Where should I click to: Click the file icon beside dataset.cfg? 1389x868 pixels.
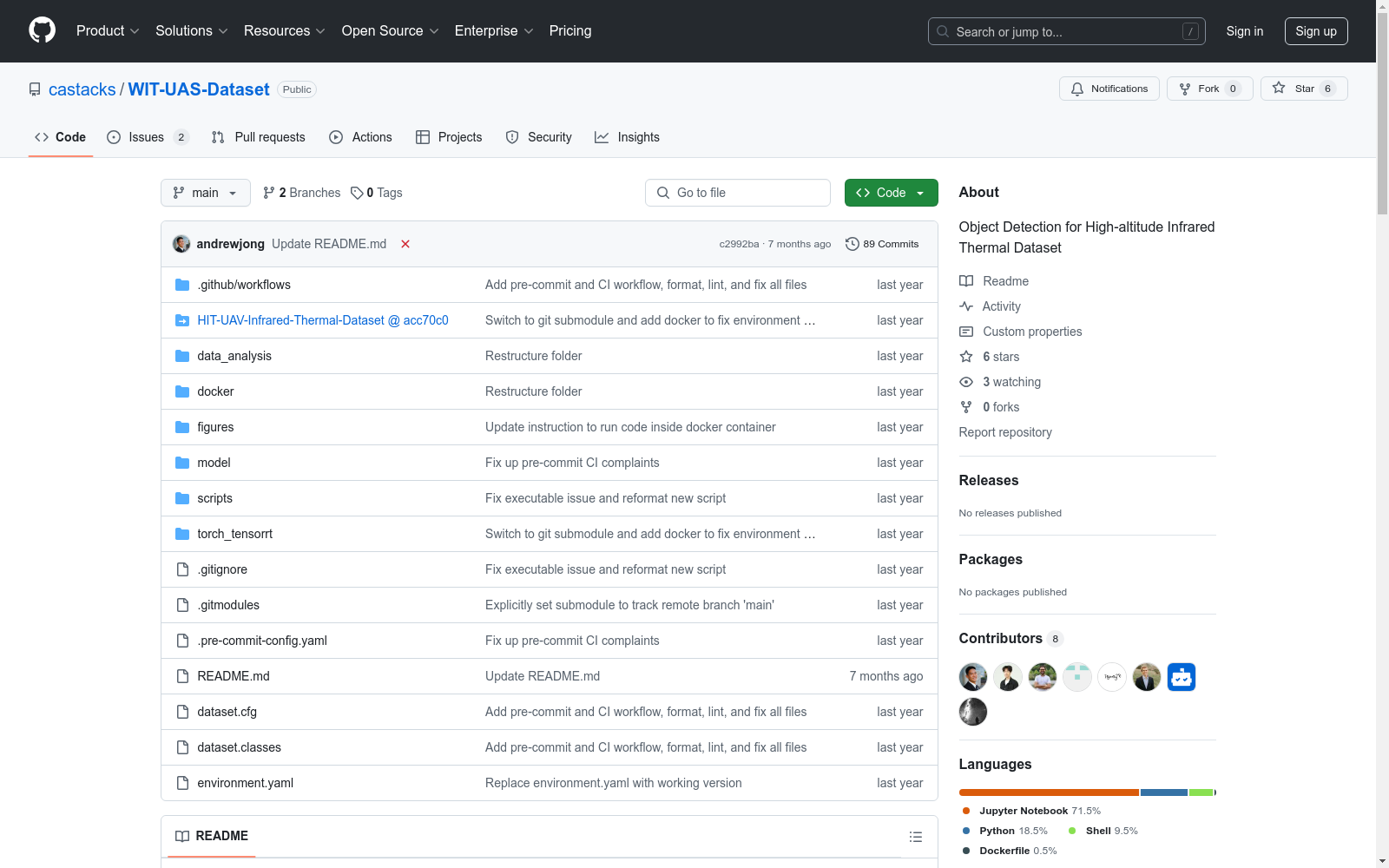pos(182,712)
